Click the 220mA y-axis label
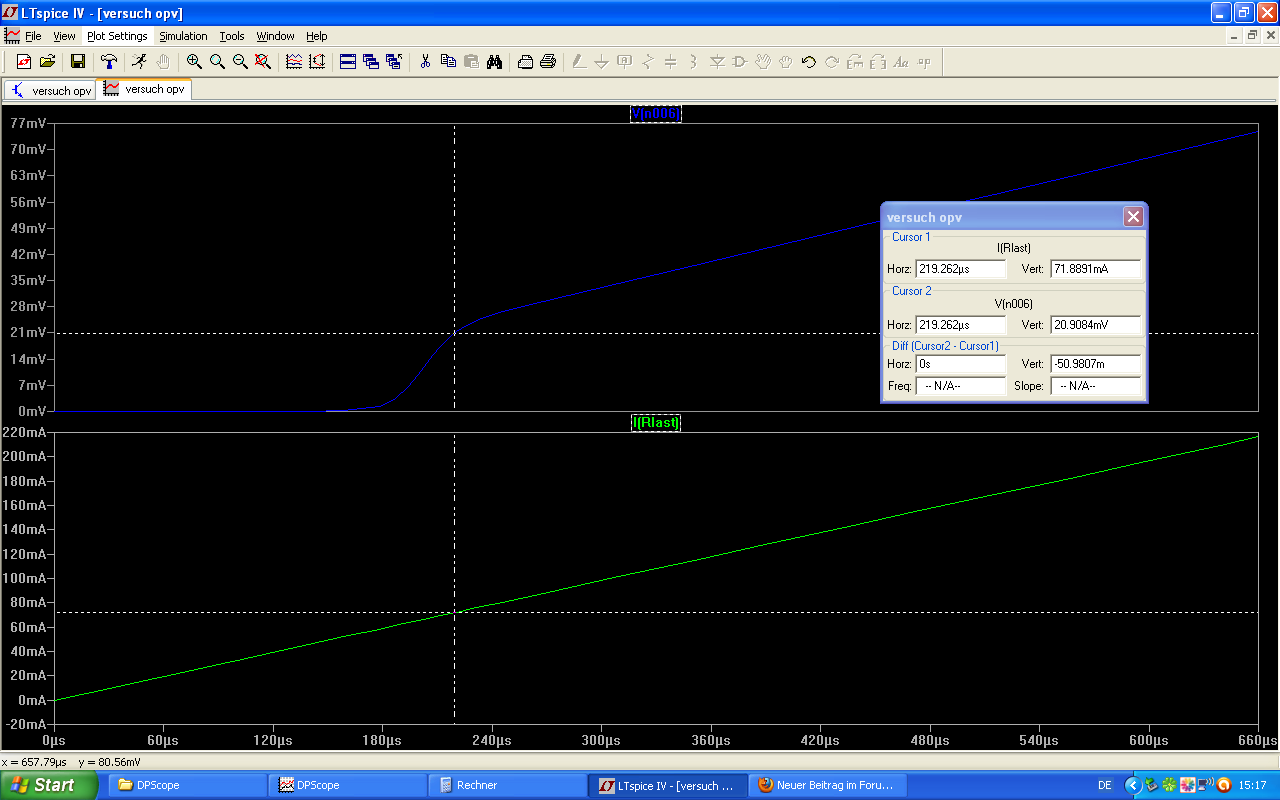The image size is (1280, 800). coord(24,433)
